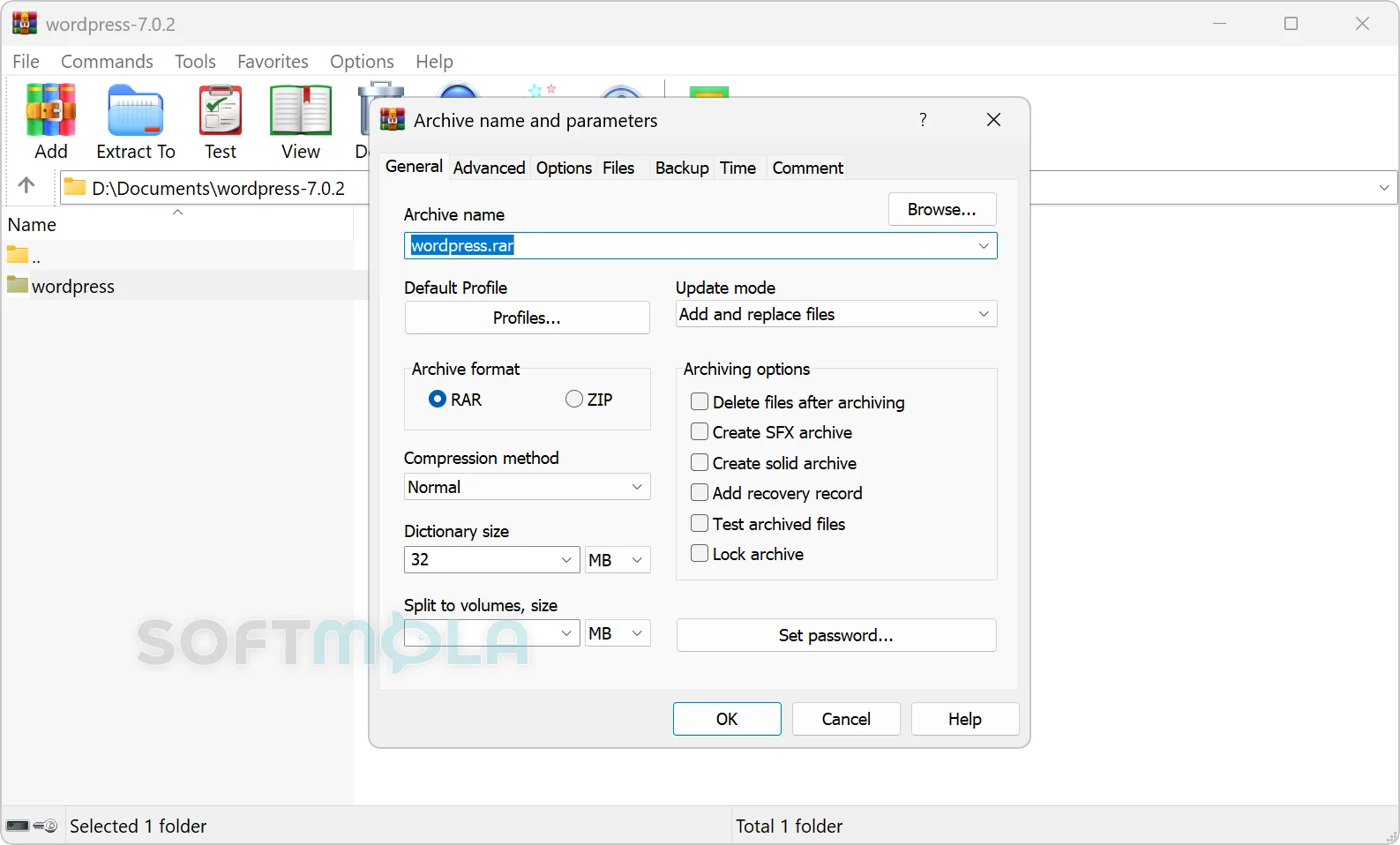Expand the Dictionary size value dropdown

click(566, 560)
